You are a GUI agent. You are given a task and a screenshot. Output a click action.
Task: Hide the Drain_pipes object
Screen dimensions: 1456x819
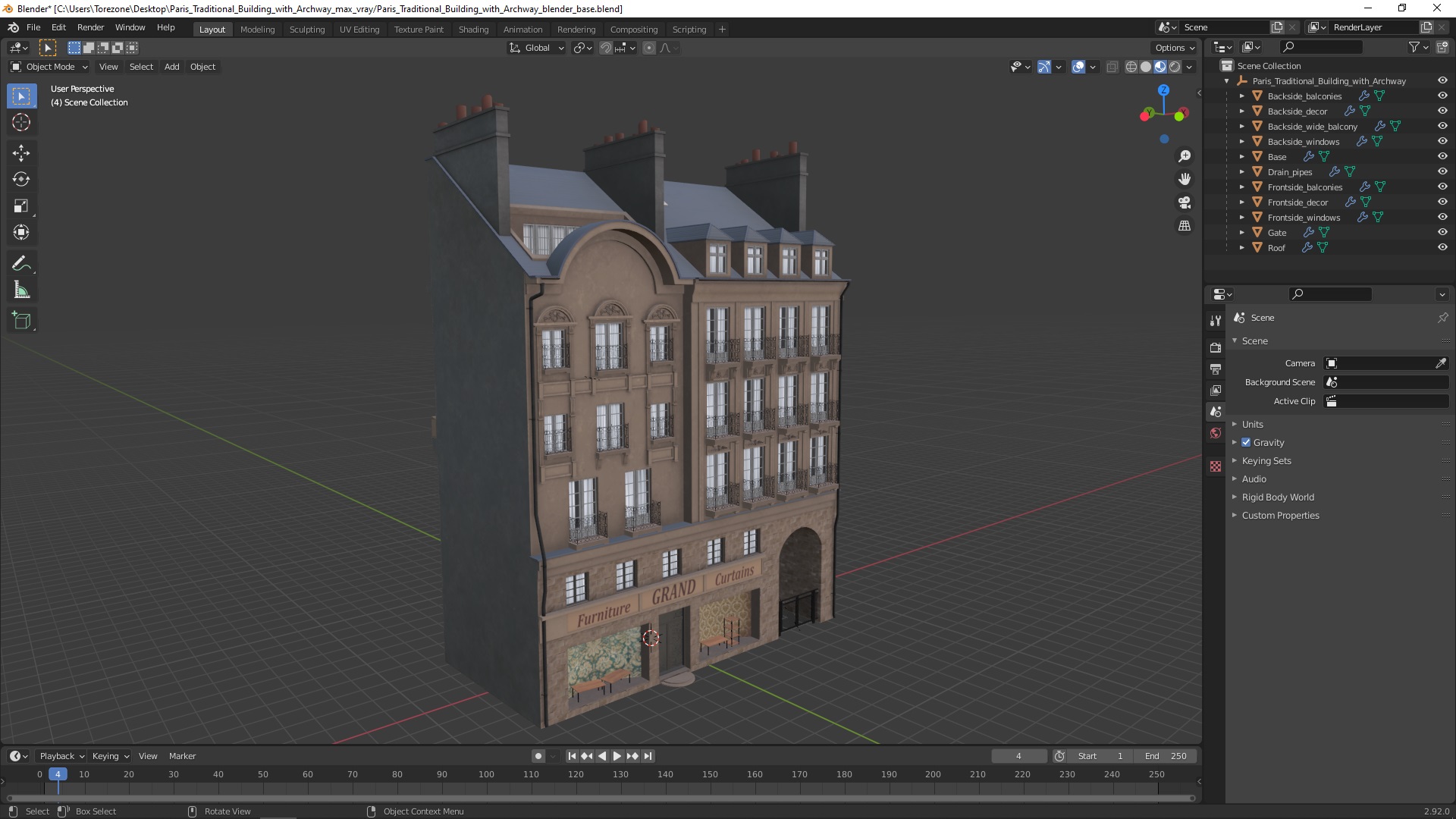1442,171
